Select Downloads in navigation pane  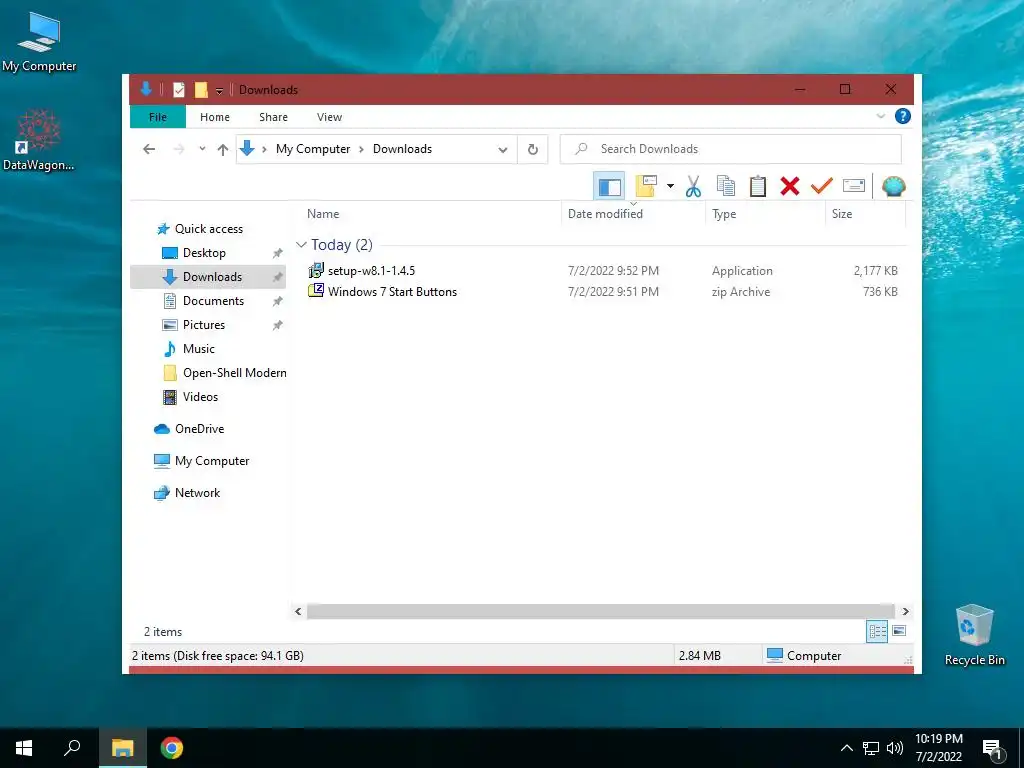pyautogui.click(x=212, y=277)
